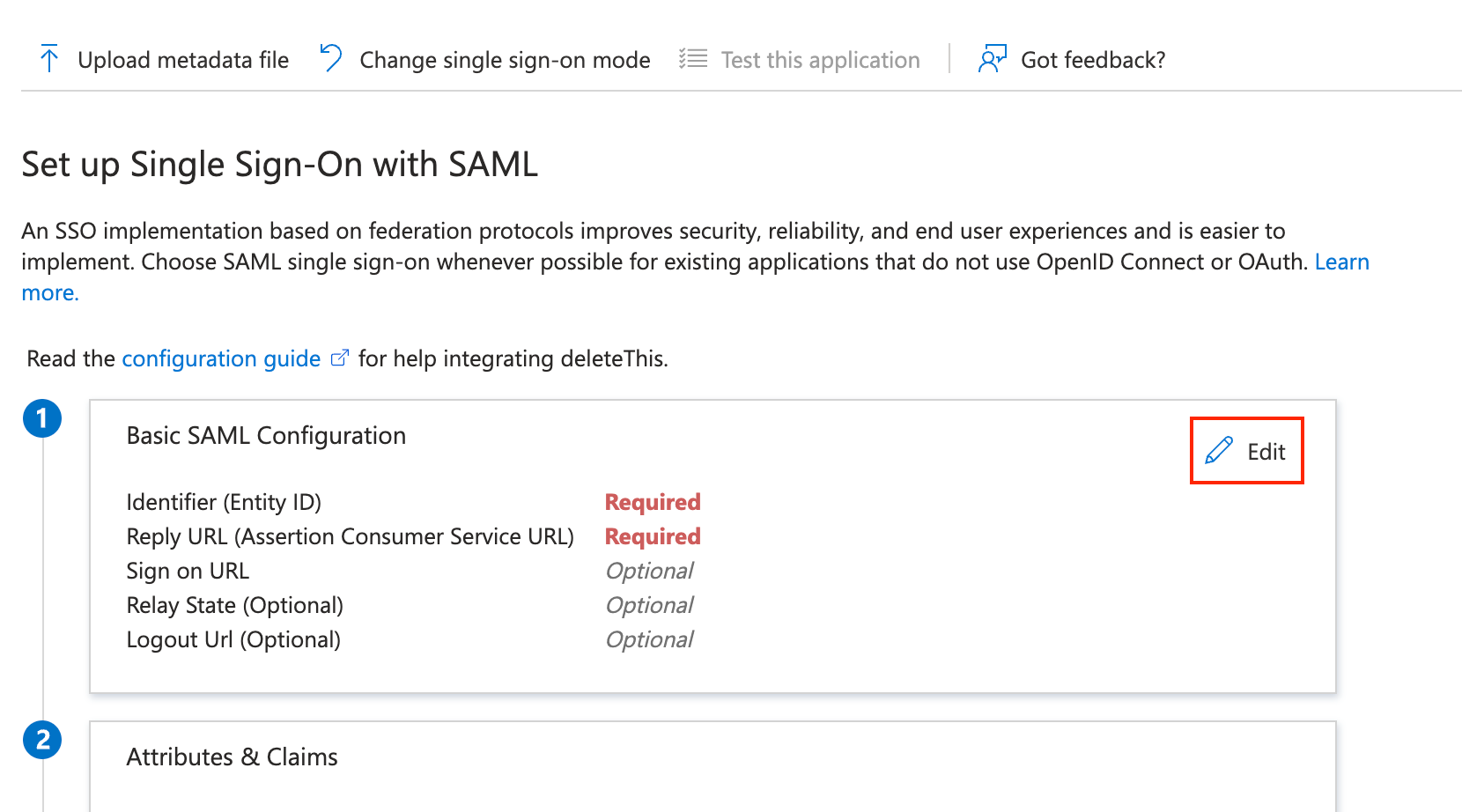The width and height of the screenshot is (1462, 812).
Task: Click the checklist icon beside Test this application
Action: coord(693,59)
